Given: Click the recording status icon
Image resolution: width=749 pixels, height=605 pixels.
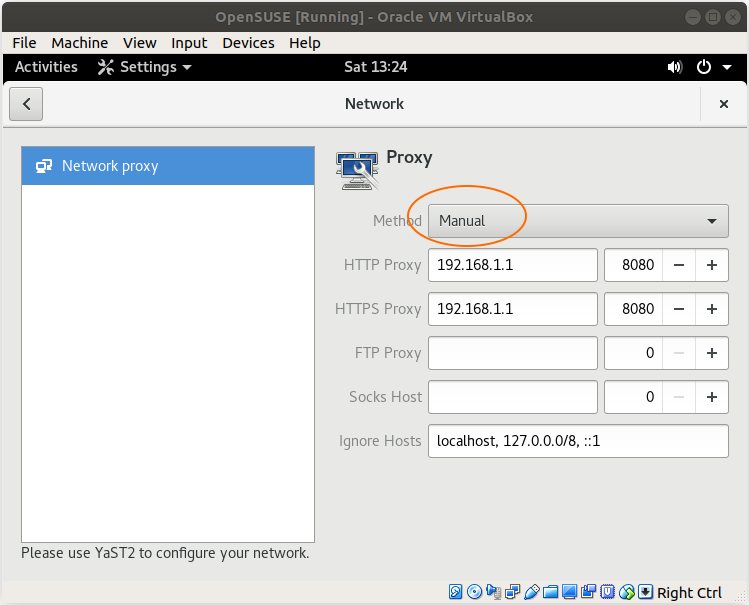Looking at the screenshot, I should [x=588, y=592].
